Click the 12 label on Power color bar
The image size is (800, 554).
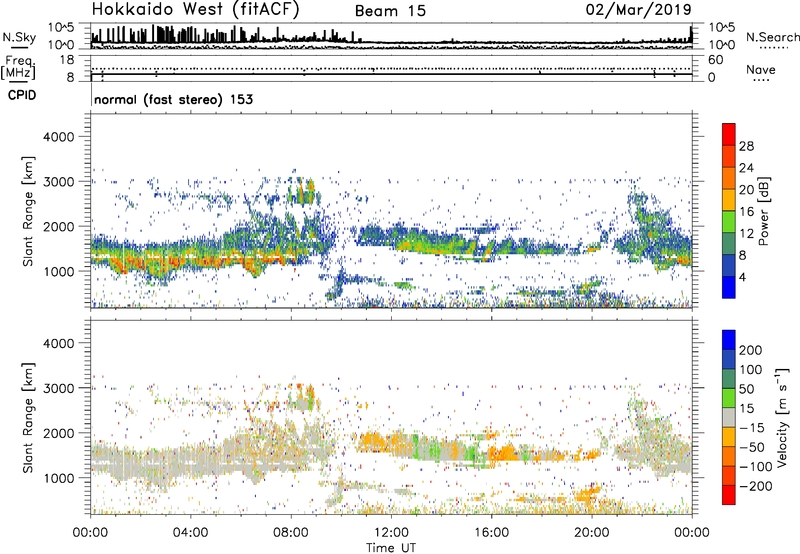click(x=746, y=234)
